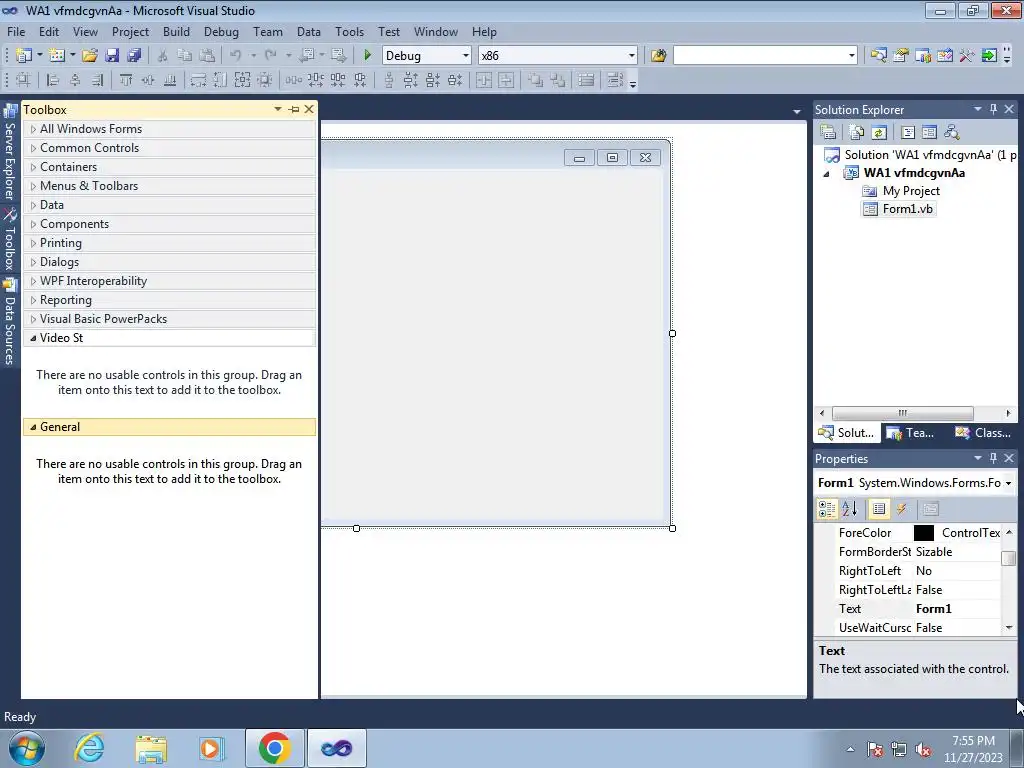Switch Properties to Categorized view
Viewport: 1024px width, 768px height.
[x=827, y=509]
